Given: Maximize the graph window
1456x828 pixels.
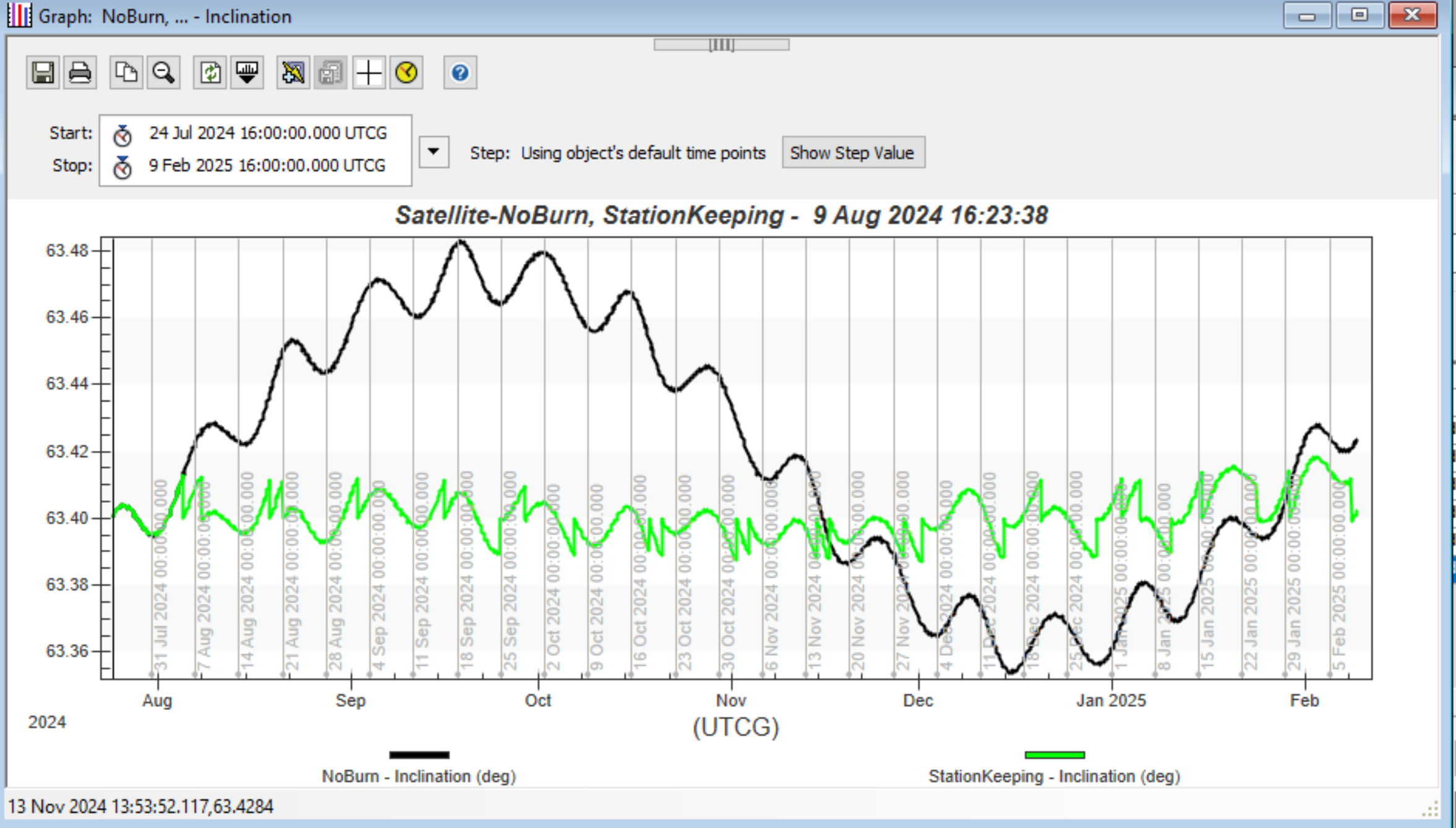Looking at the screenshot, I should click(x=1360, y=15).
